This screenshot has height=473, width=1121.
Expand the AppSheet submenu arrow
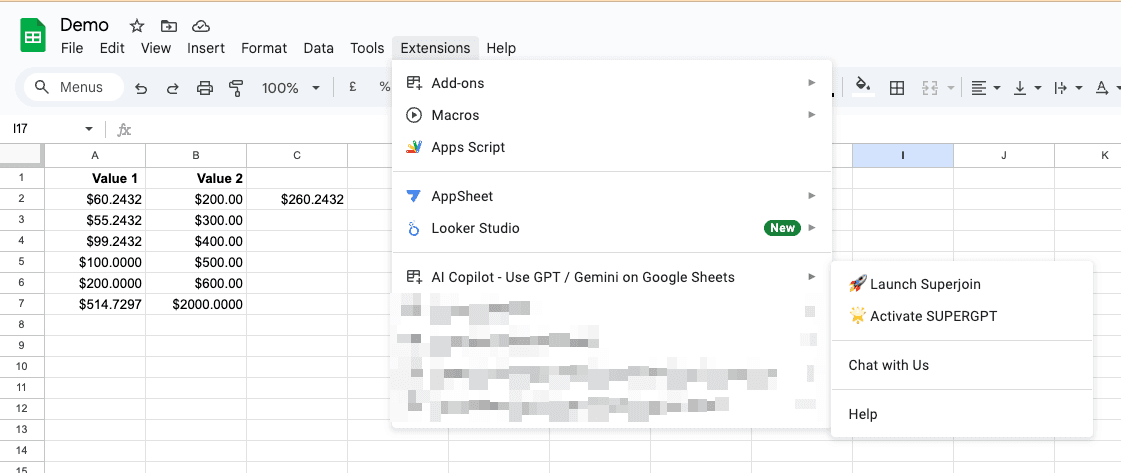click(x=811, y=196)
